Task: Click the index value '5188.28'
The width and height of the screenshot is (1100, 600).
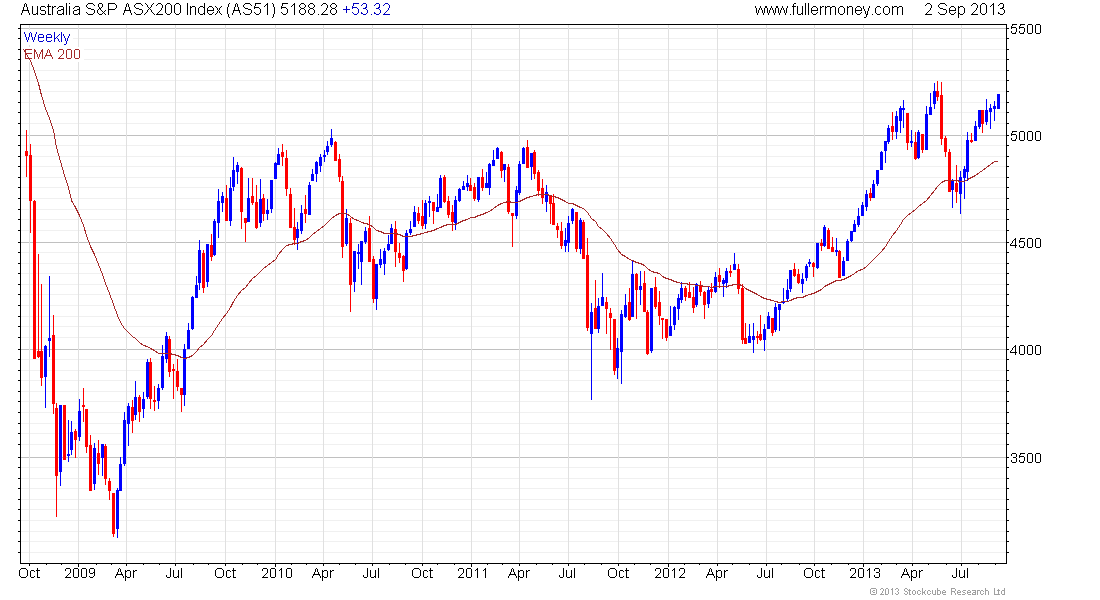Action: 309,10
